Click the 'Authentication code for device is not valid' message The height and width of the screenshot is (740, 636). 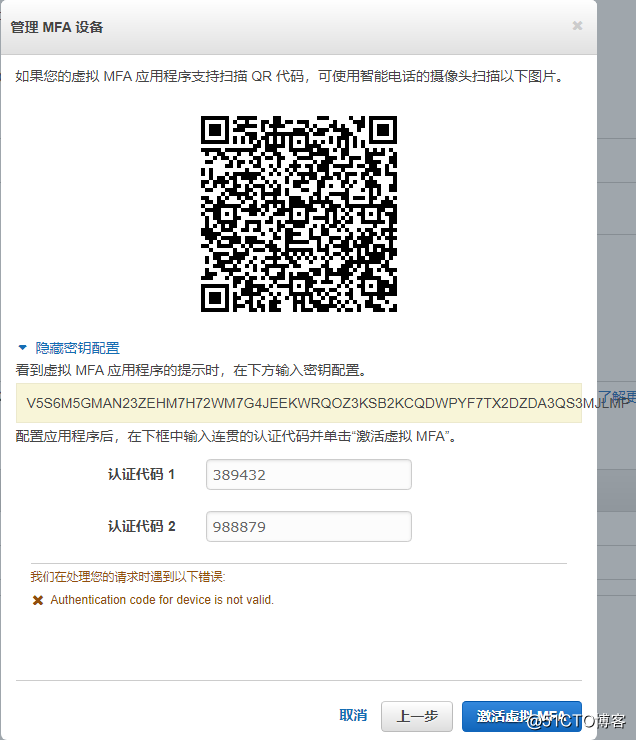162,600
